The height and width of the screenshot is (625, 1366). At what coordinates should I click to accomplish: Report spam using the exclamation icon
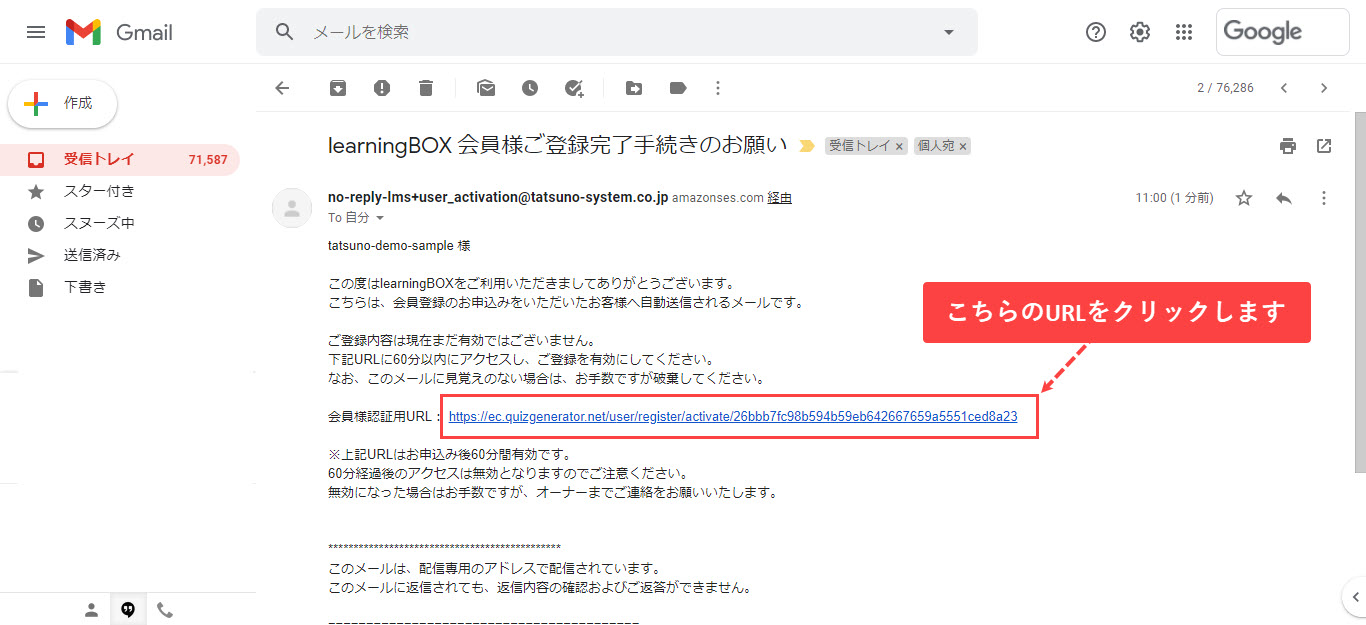[382, 88]
